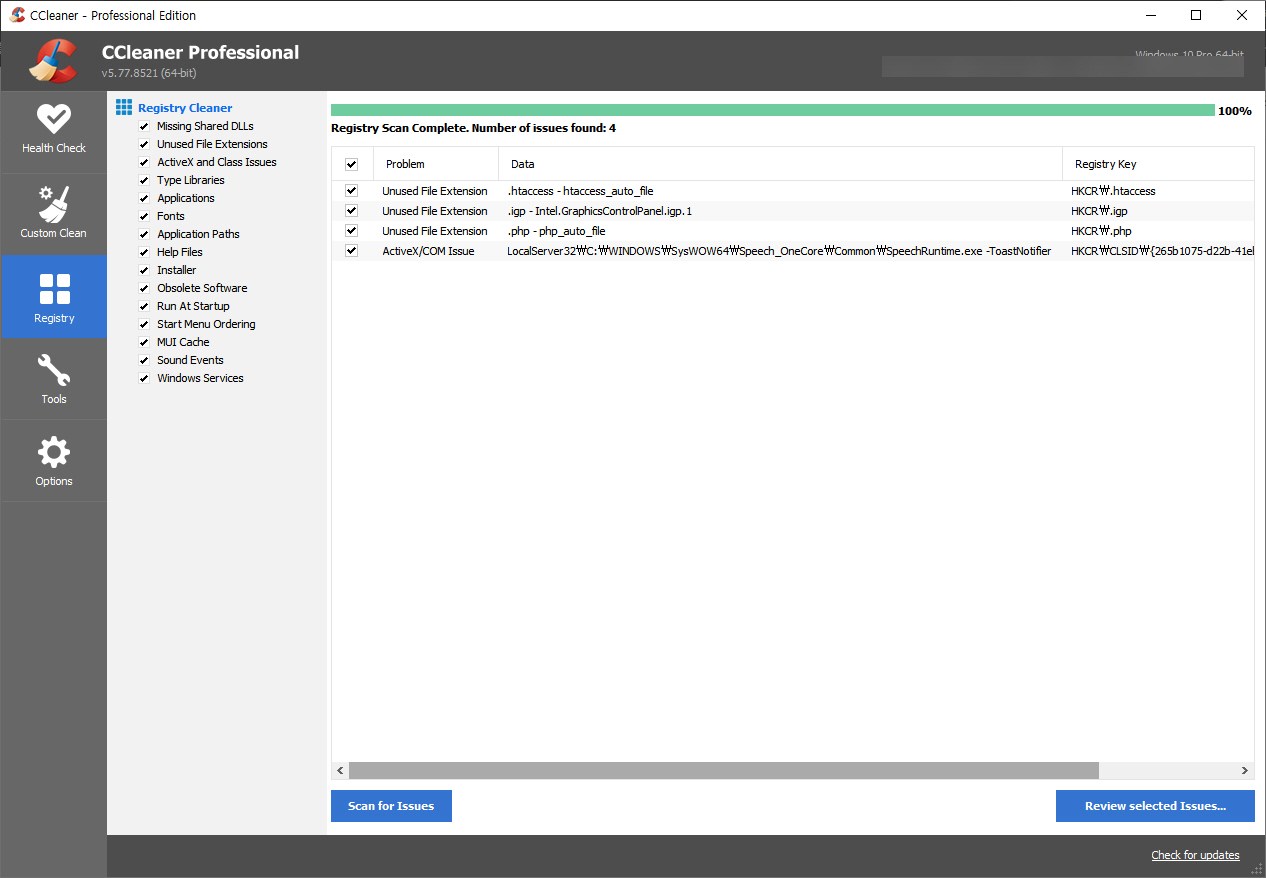
Task: Click the CCleaner title bar app icon
Action: pyautogui.click(x=18, y=15)
